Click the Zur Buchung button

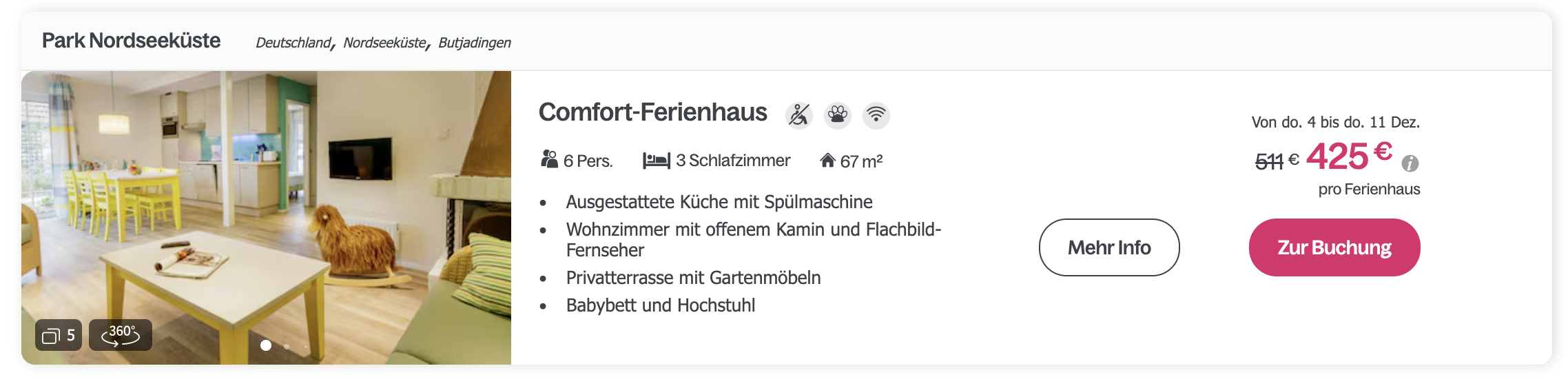coord(1334,247)
